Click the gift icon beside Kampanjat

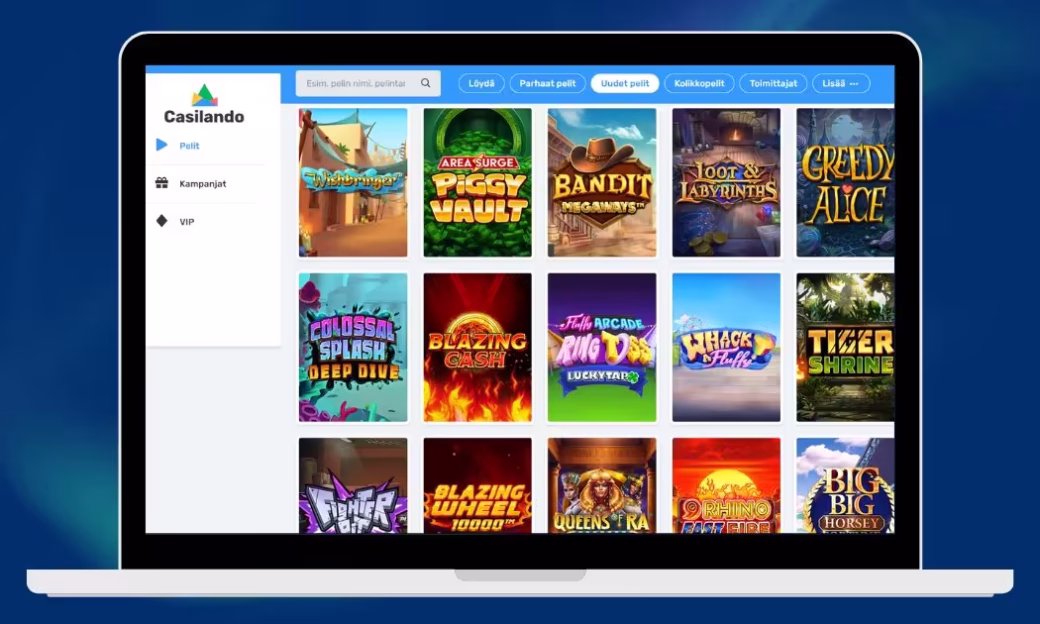coord(162,183)
